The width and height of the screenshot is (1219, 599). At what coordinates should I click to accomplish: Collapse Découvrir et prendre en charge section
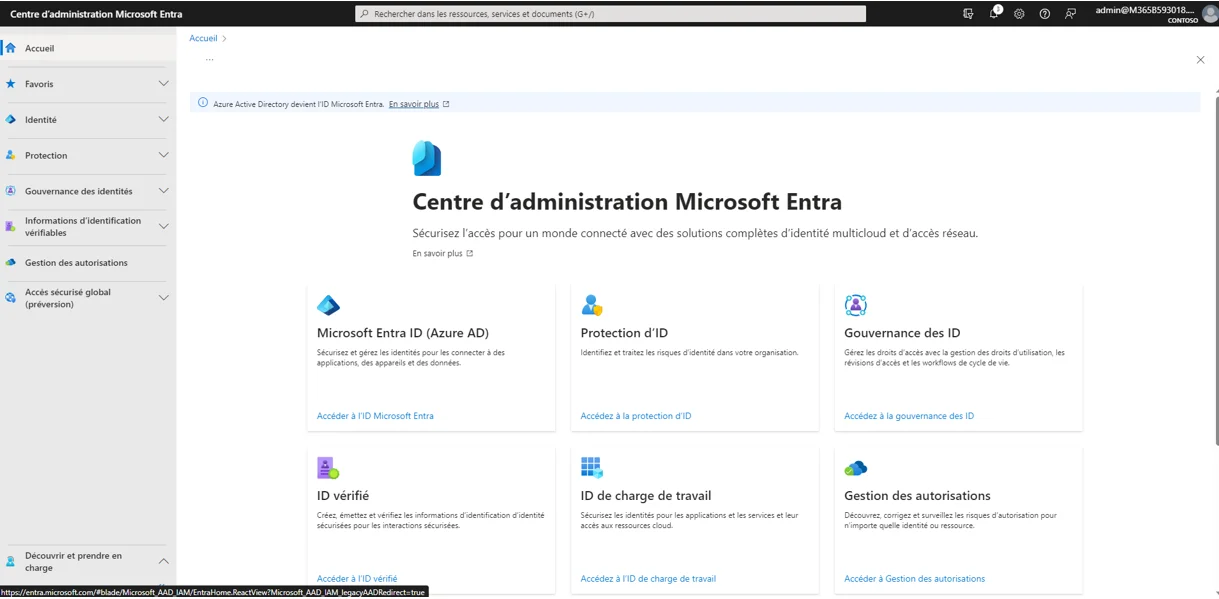point(163,561)
